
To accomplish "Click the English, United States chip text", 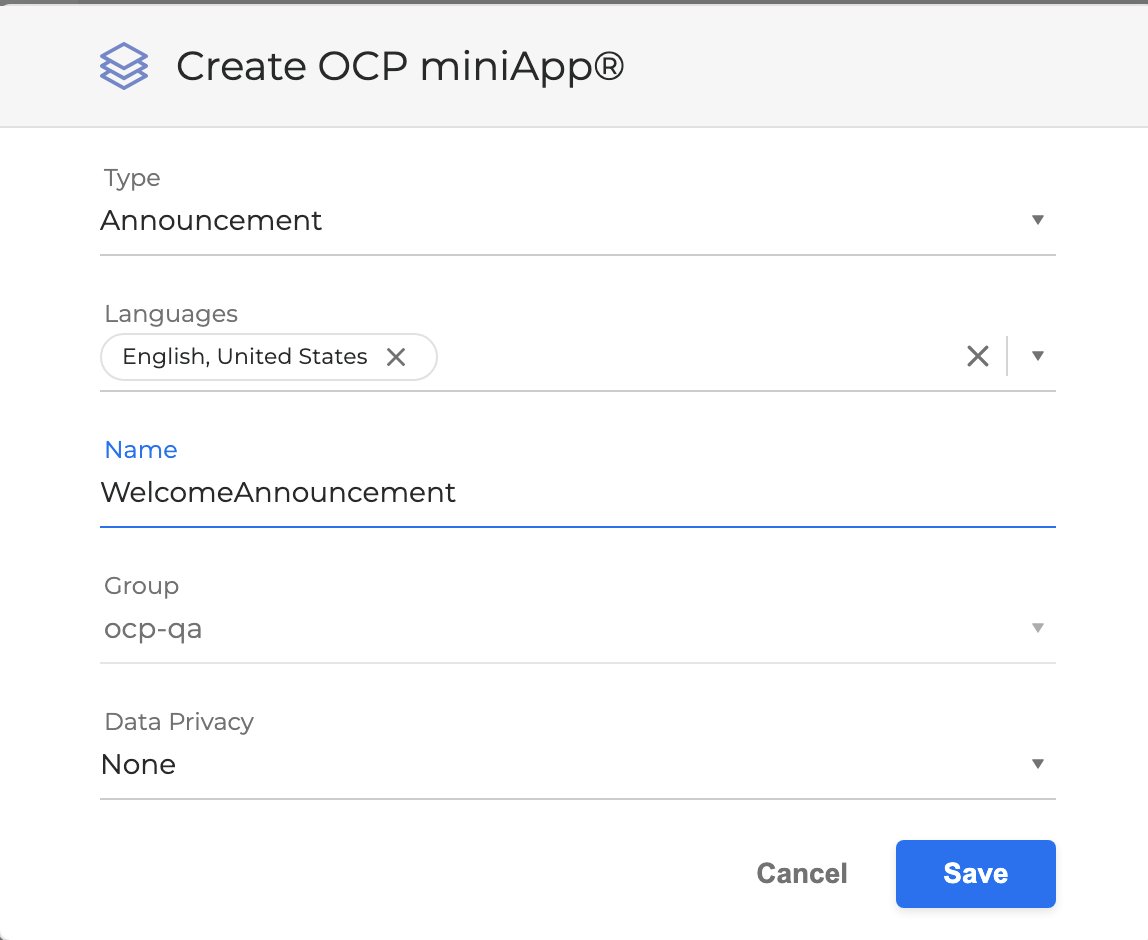I will pos(245,357).
